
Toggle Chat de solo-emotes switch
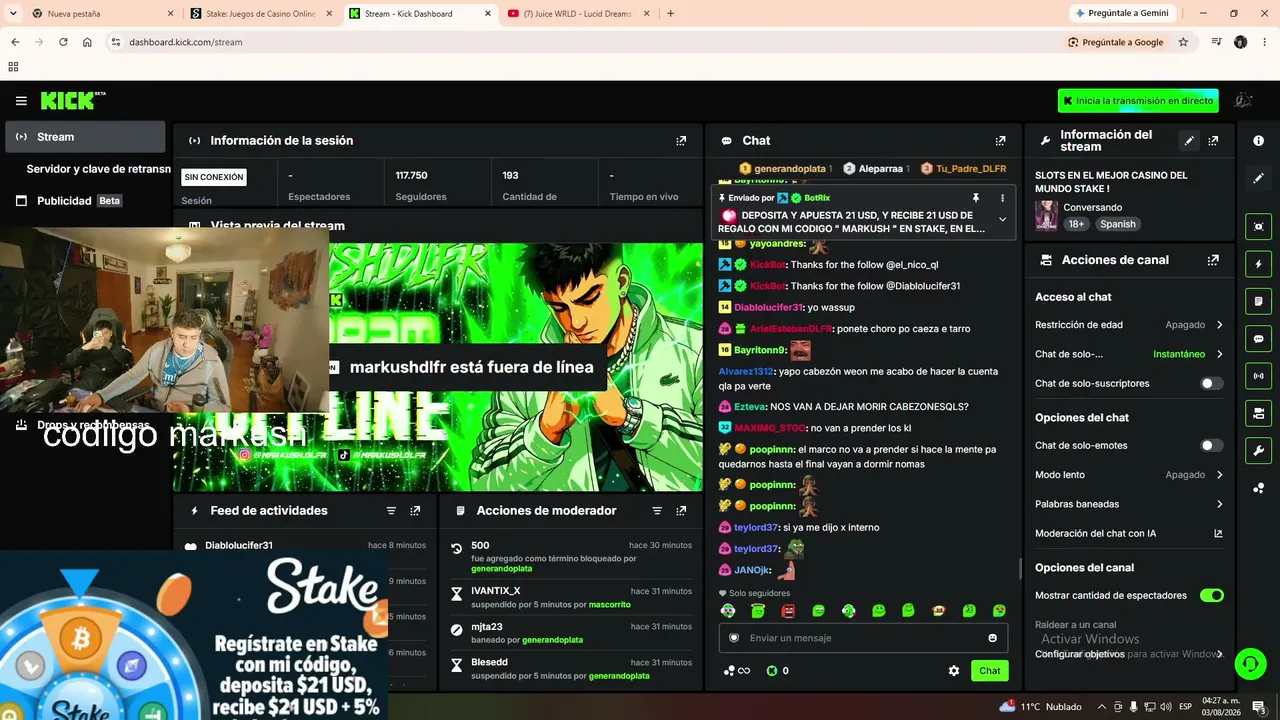pos(1211,446)
